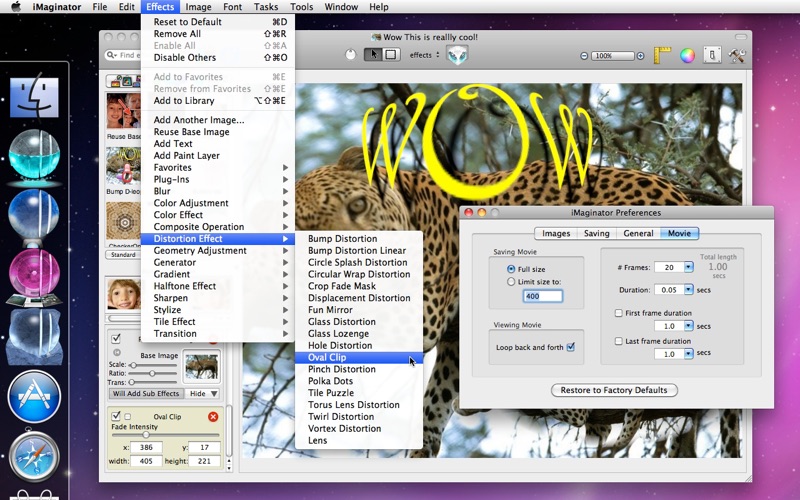800x500 pixels.
Task: Expand the Color Adjustment submenu
Action: coord(218,203)
